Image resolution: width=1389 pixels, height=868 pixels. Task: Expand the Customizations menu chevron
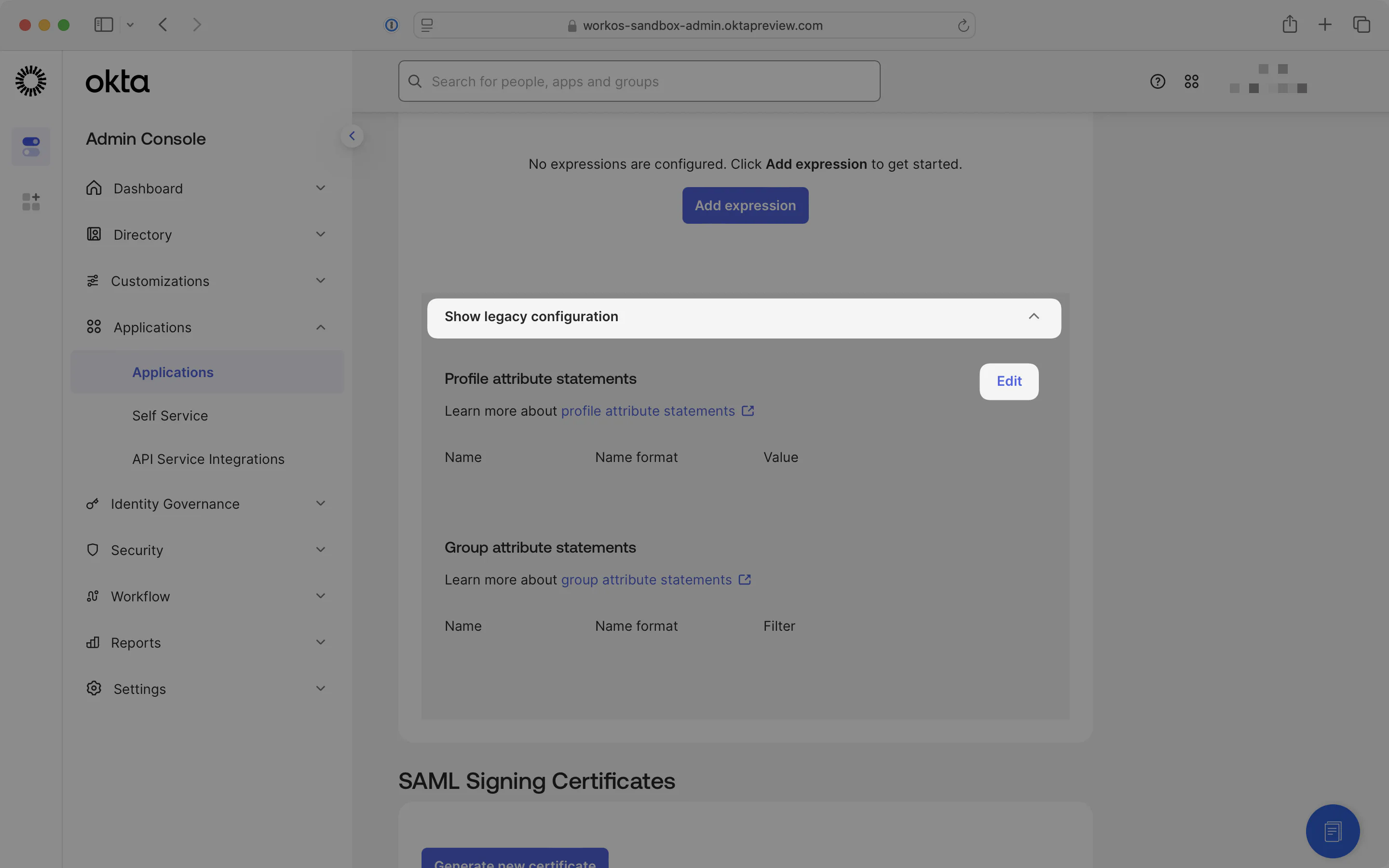click(x=321, y=281)
